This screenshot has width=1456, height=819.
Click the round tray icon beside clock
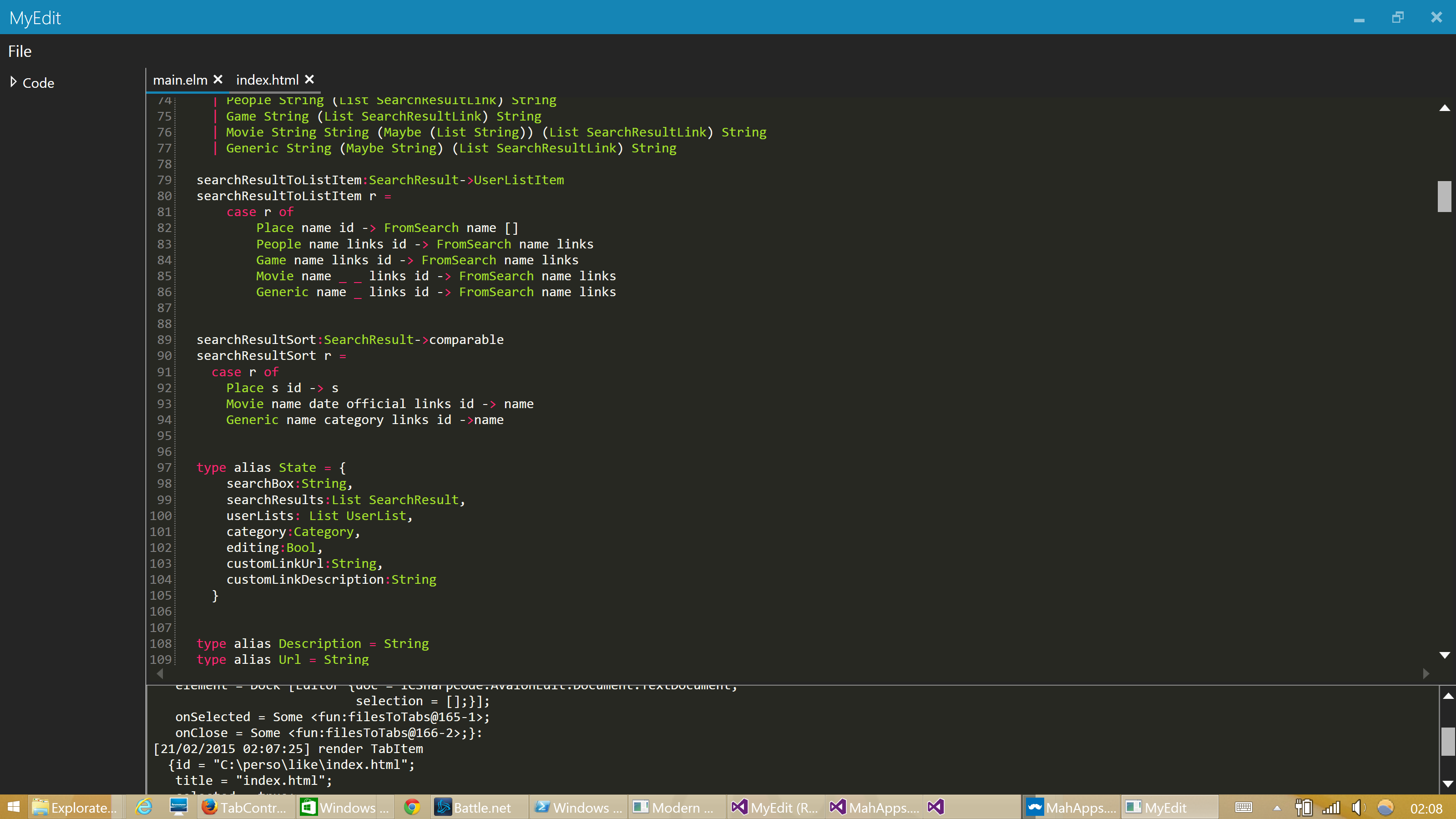coord(1385,807)
